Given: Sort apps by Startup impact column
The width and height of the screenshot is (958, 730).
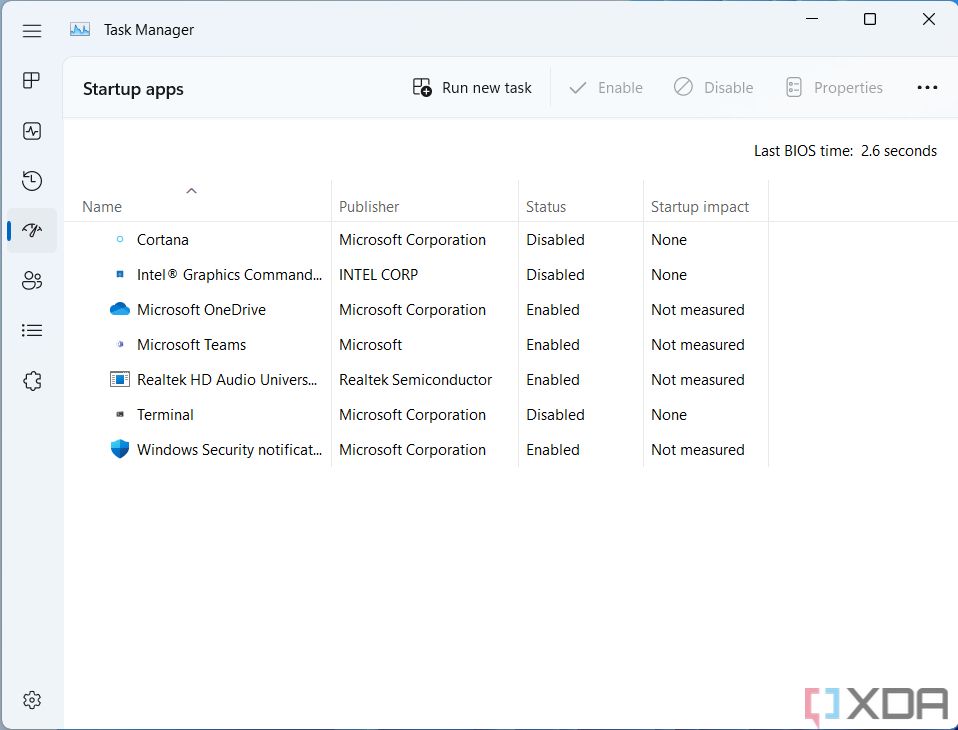Looking at the screenshot, I should point(700,206).
